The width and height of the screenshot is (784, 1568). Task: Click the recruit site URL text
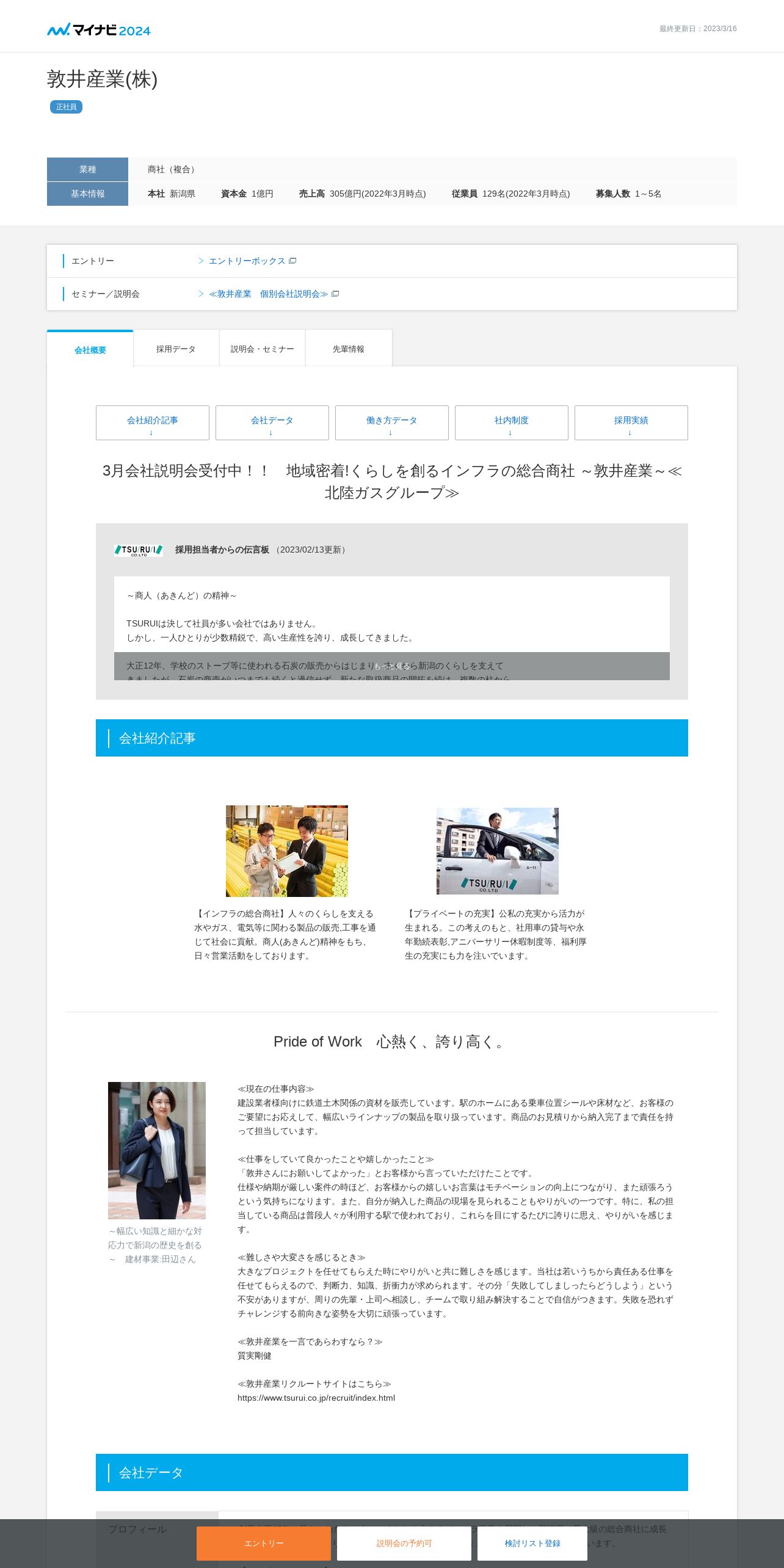click(316, 1398)
